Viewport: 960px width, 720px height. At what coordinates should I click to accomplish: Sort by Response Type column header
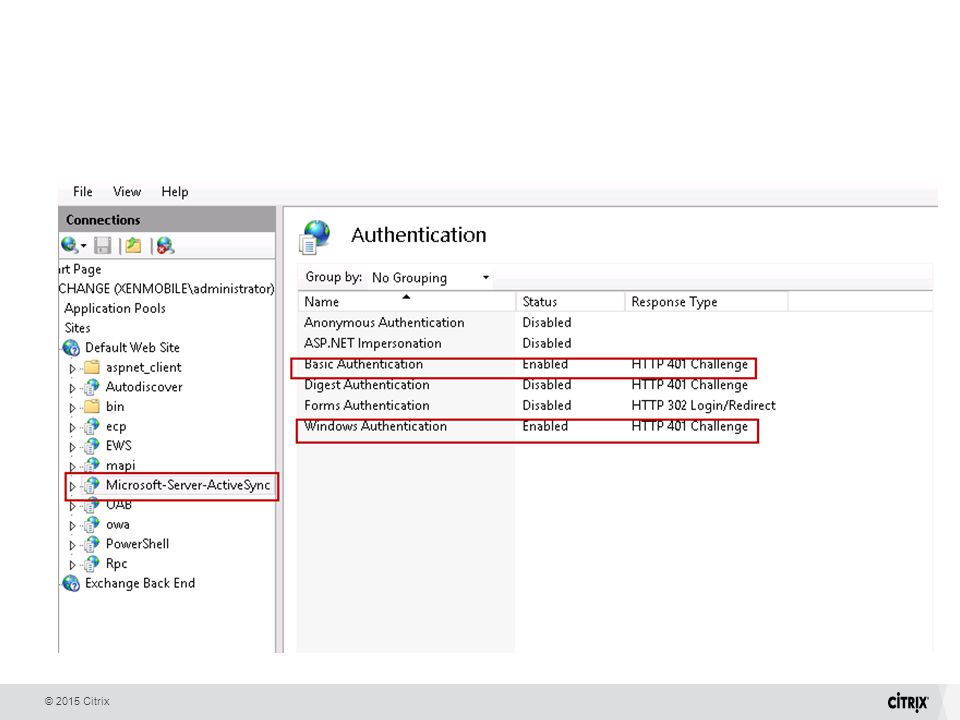coord(707,301)
